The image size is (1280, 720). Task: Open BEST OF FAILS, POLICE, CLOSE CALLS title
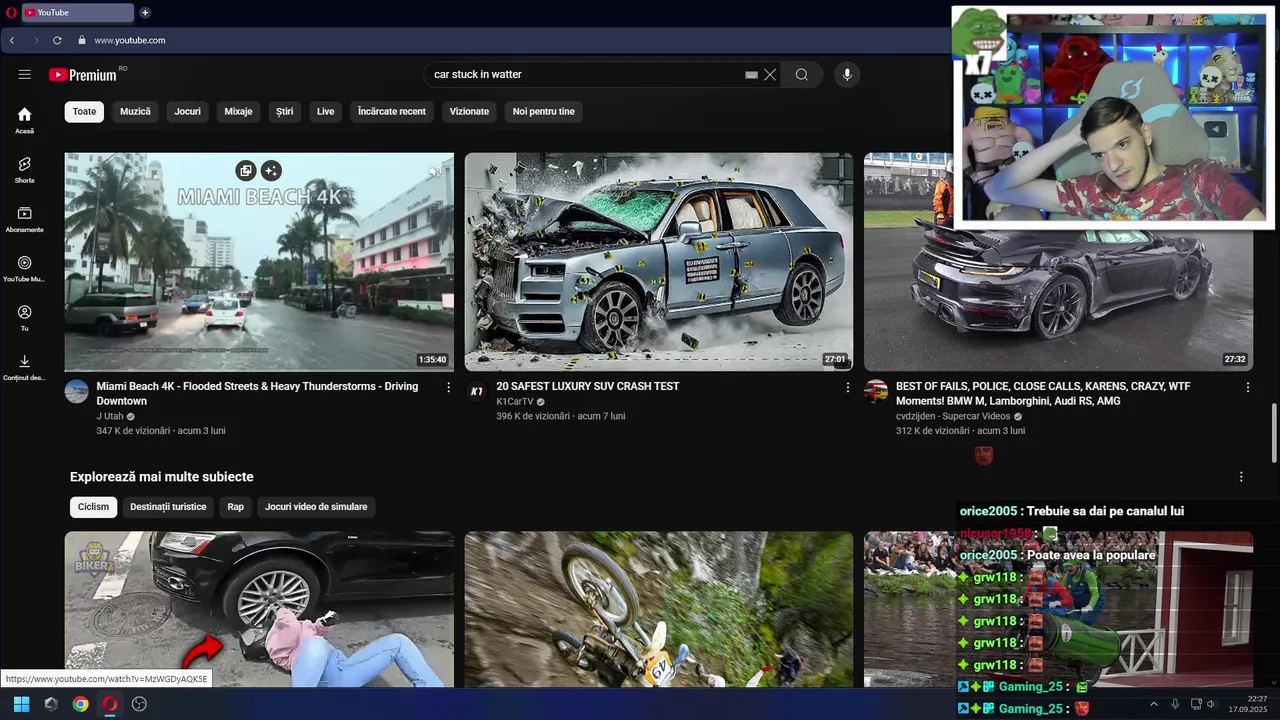1043,393
